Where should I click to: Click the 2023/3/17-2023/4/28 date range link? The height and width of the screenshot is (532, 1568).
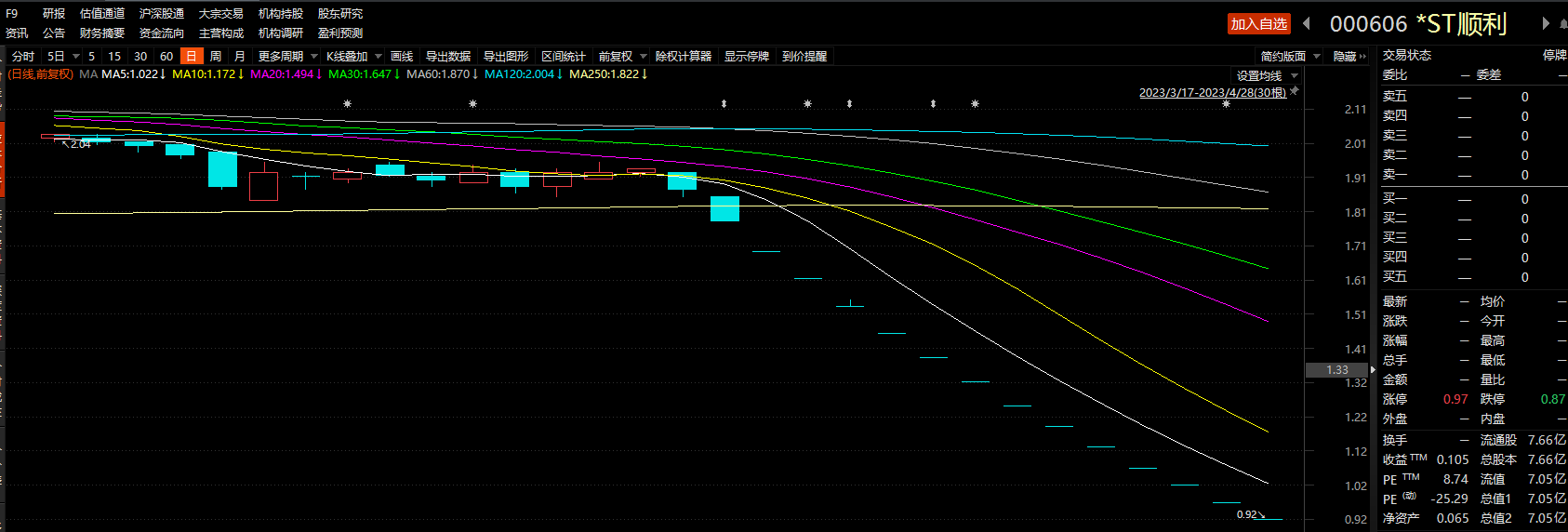pos(1212,93)
